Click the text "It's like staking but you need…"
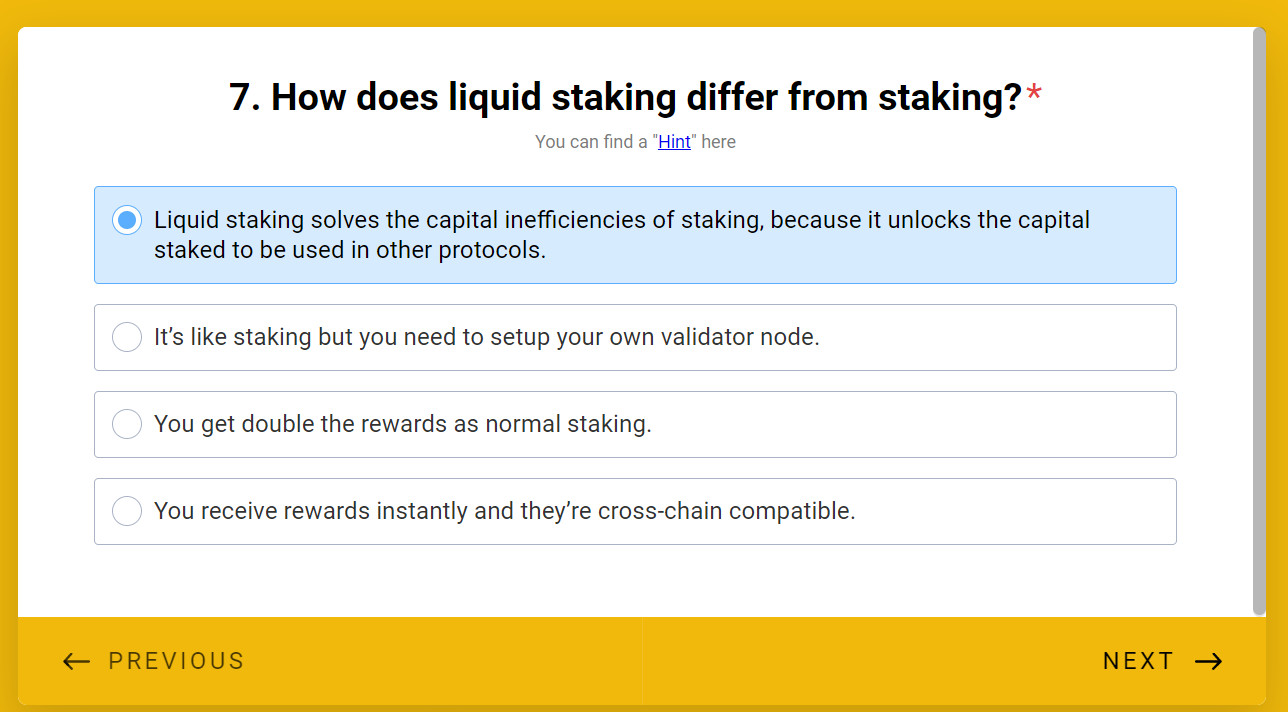 click(x=486, y=337)
